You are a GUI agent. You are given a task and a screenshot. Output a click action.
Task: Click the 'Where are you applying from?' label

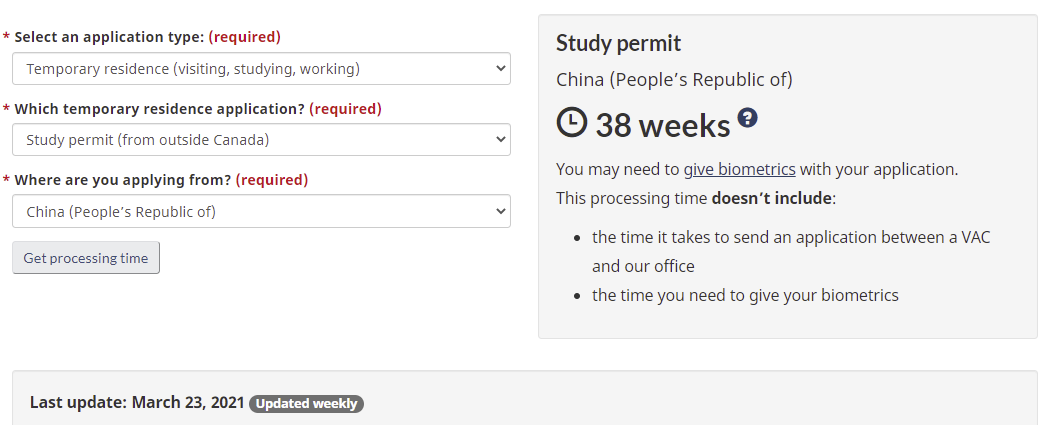(123, 180)
